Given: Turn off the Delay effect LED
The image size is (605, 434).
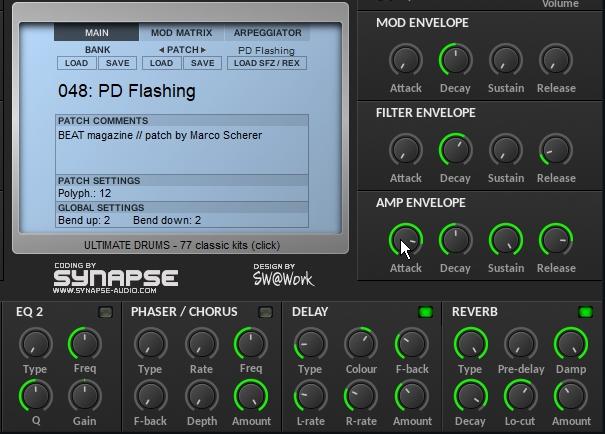Looking at the screenshot, I should pos(425,313).
